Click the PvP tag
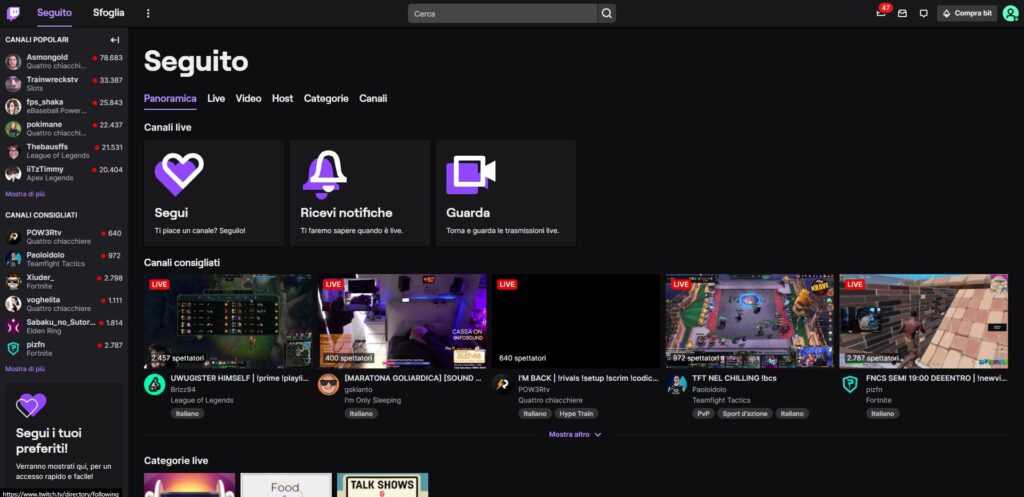Screen dimensions: 1024x497 click(703, 414)
